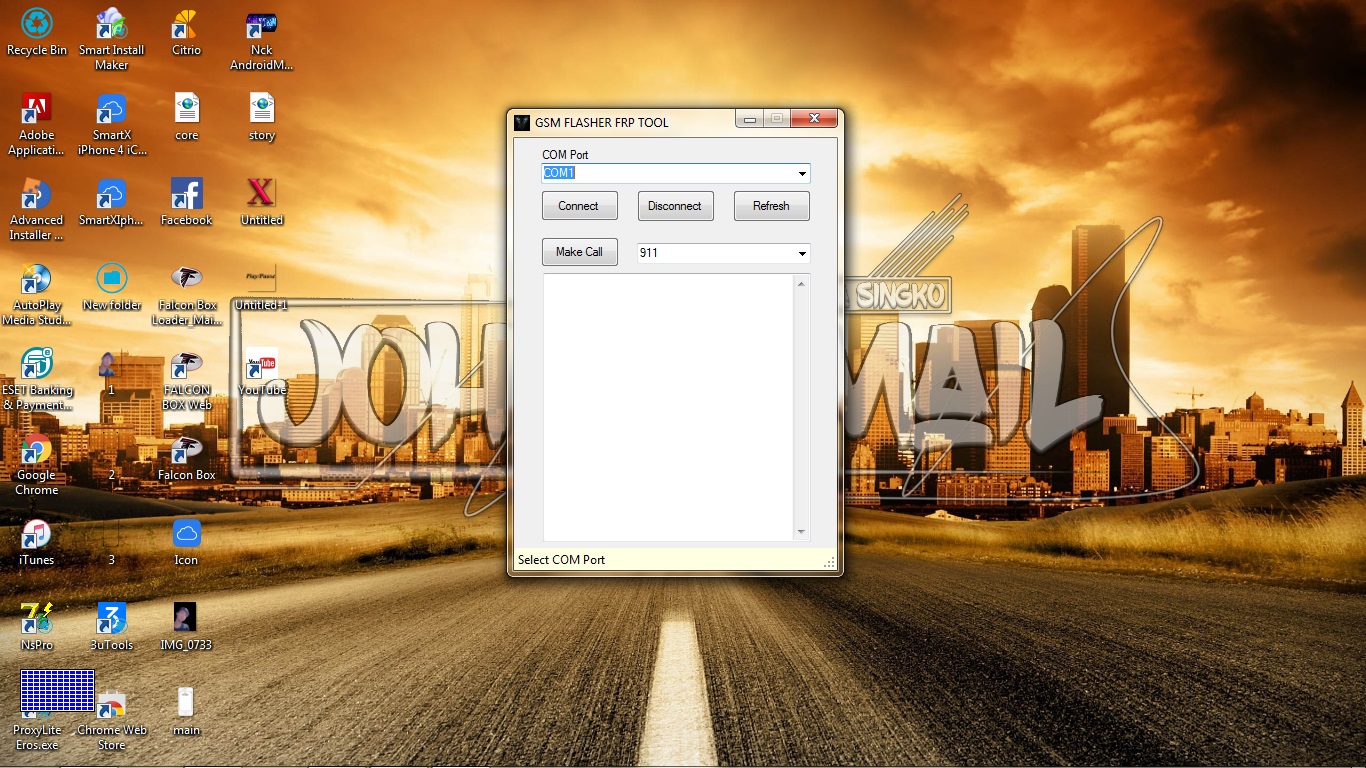Screen dimensions: 1366x768
Task: Select the Falcon Box shortcut icon
Action: coord(186,457)
